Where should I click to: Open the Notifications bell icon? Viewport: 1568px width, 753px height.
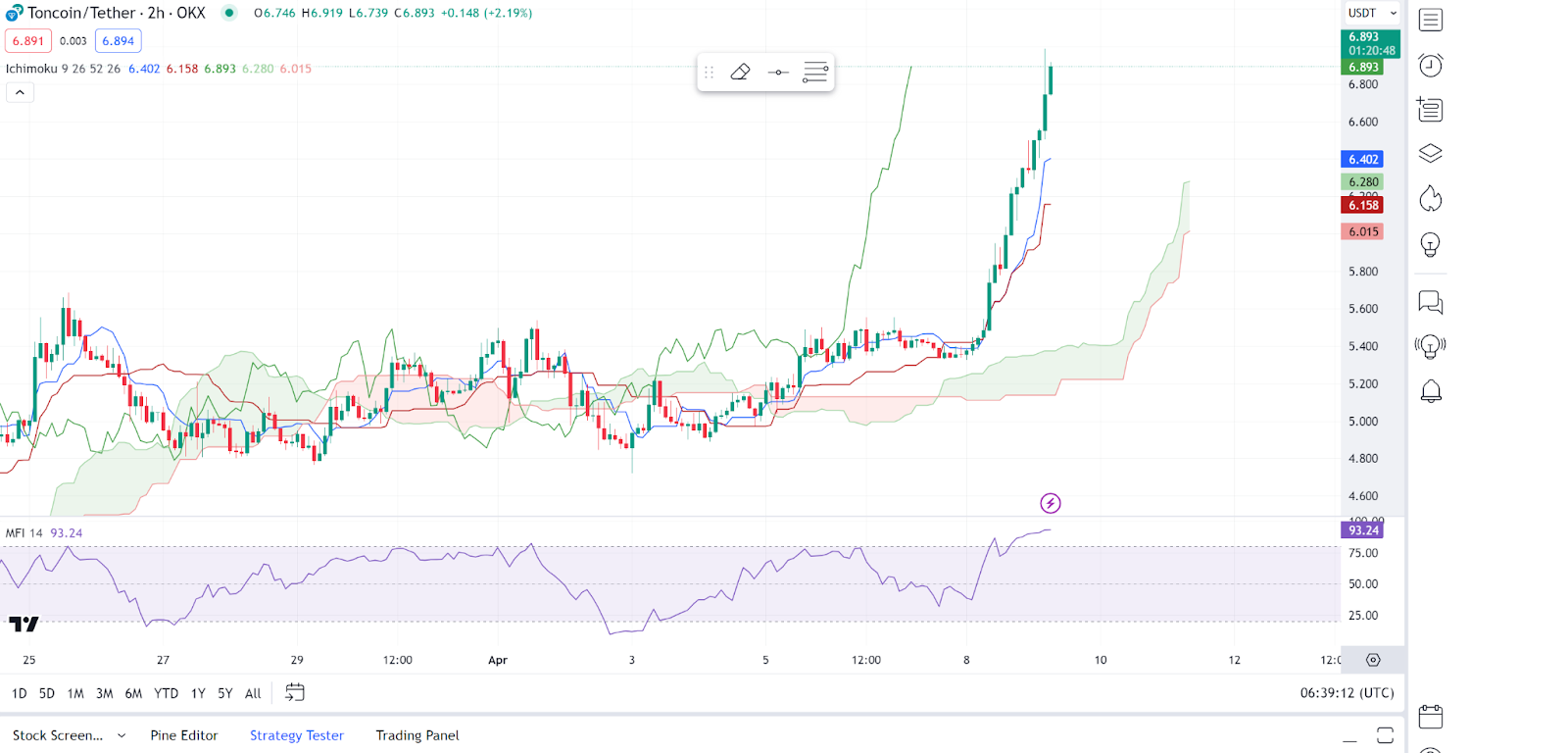(1431, 391)
